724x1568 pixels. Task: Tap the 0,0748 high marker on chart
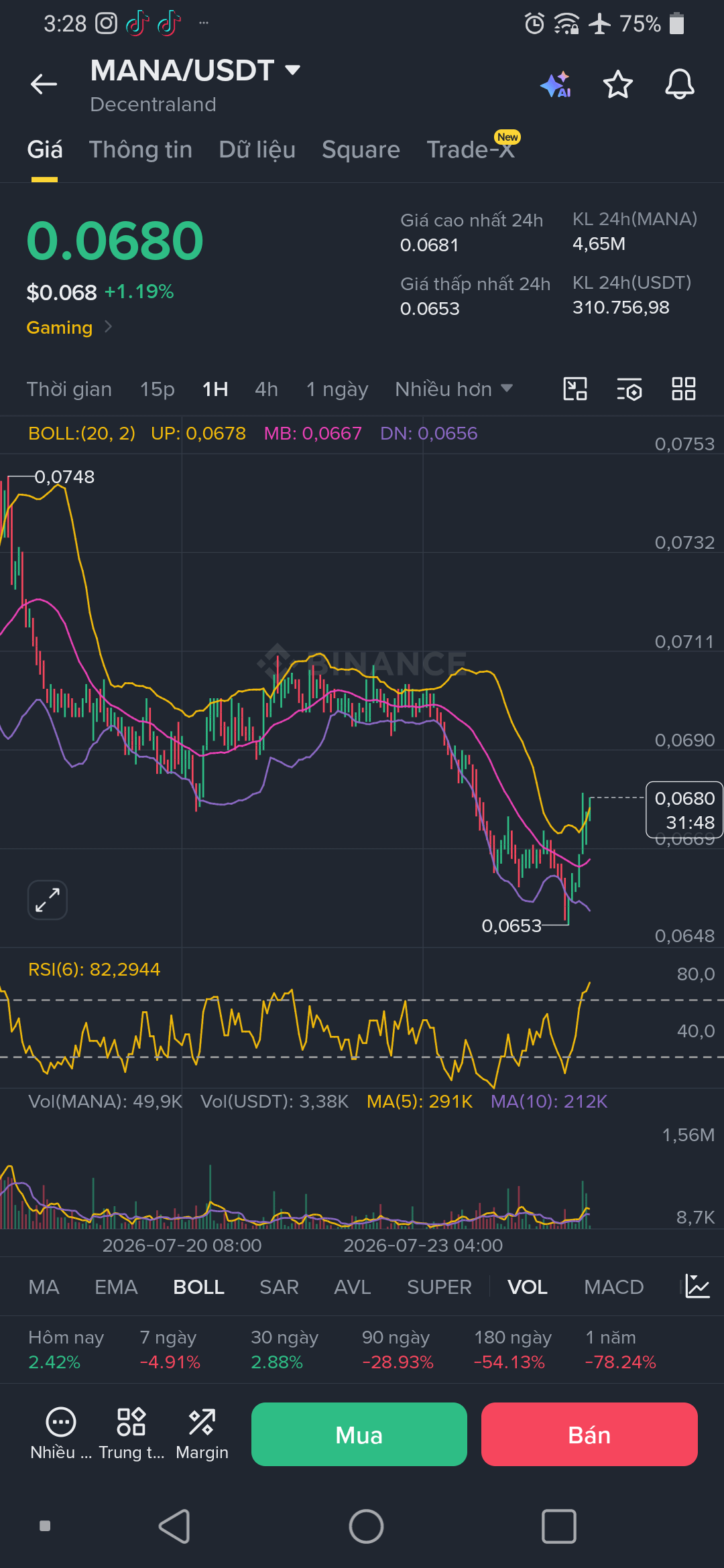(x=64, y=477)
